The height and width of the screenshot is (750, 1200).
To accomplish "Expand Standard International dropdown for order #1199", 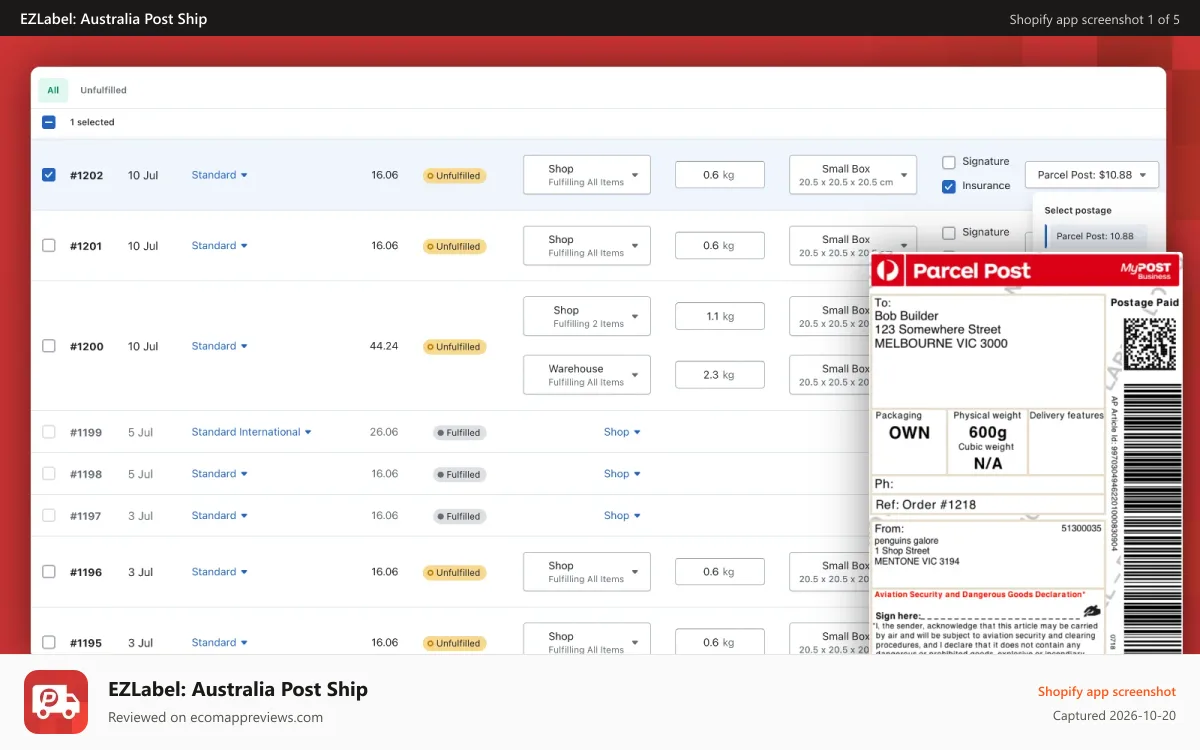I will pyautogui.click(x=252, y=432).
